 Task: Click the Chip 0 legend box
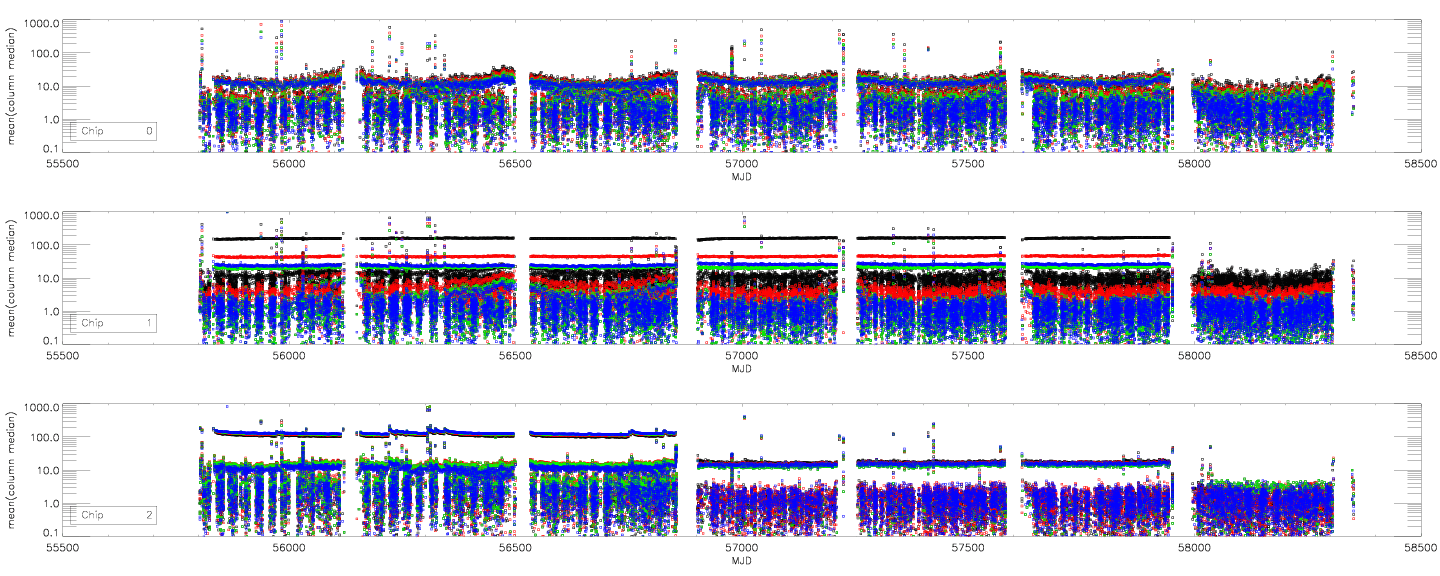[112, 131]
